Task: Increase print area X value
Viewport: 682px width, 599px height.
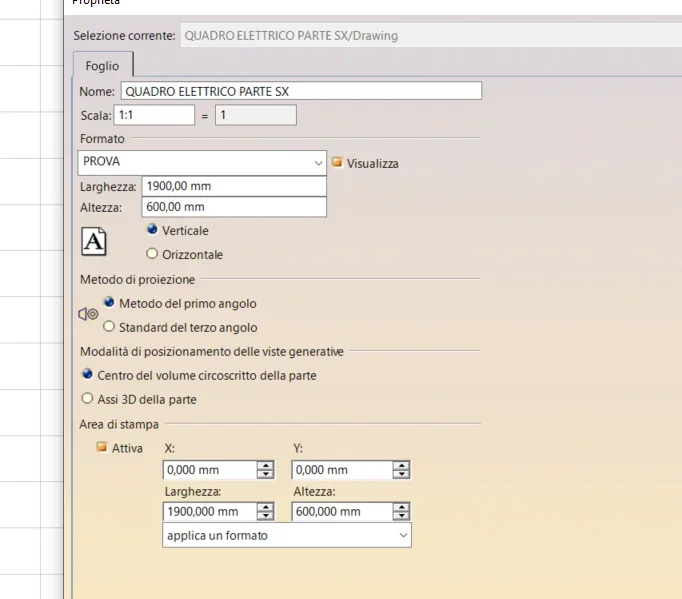Action: click(265, 465)
